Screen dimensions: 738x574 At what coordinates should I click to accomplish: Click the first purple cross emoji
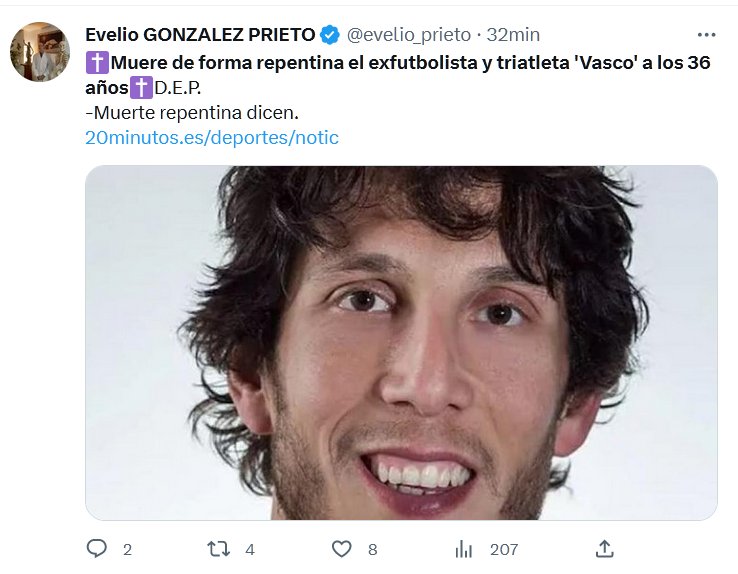click(97, 63)
